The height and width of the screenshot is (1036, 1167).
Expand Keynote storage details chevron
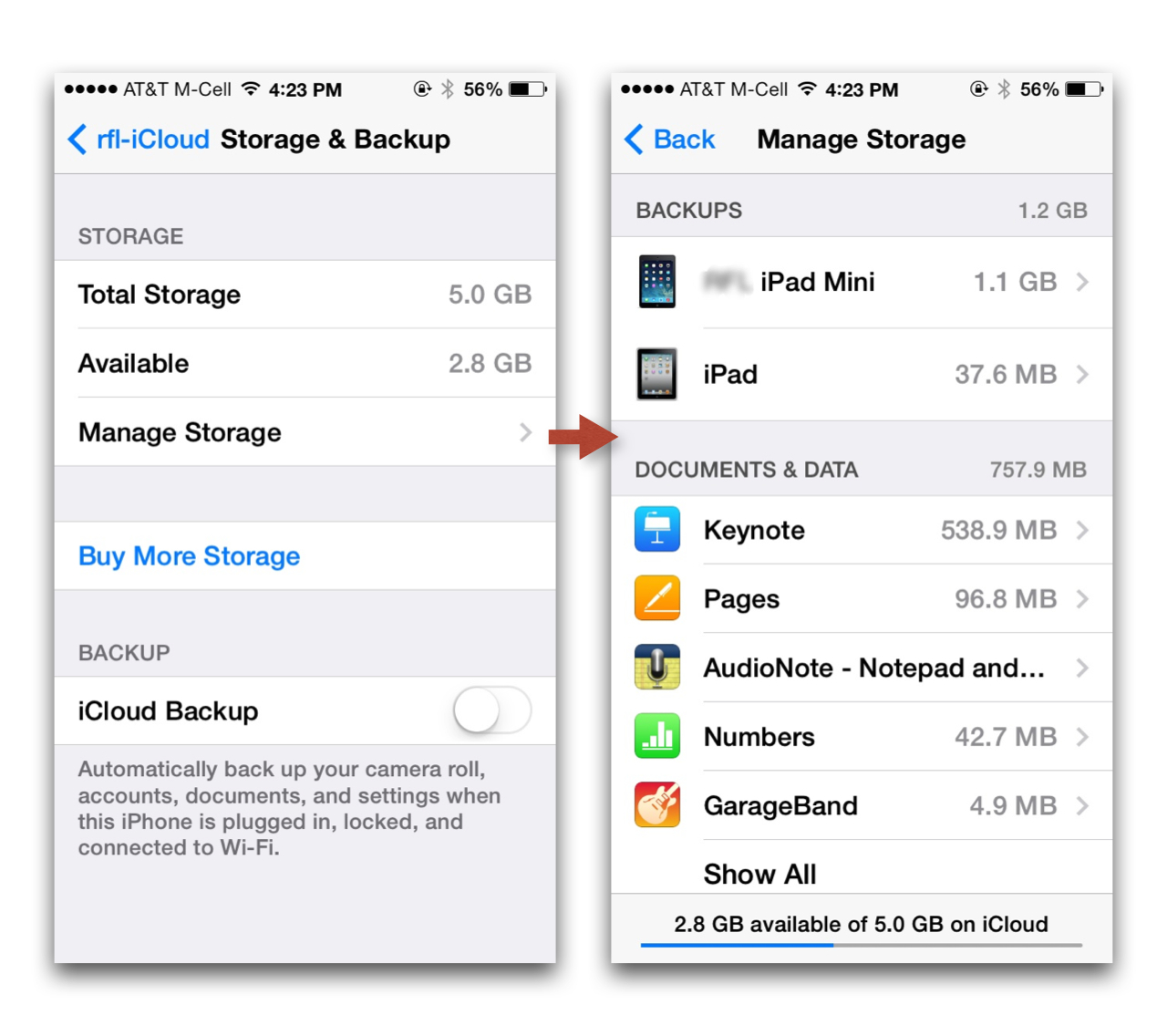(x=1082, y=530)
